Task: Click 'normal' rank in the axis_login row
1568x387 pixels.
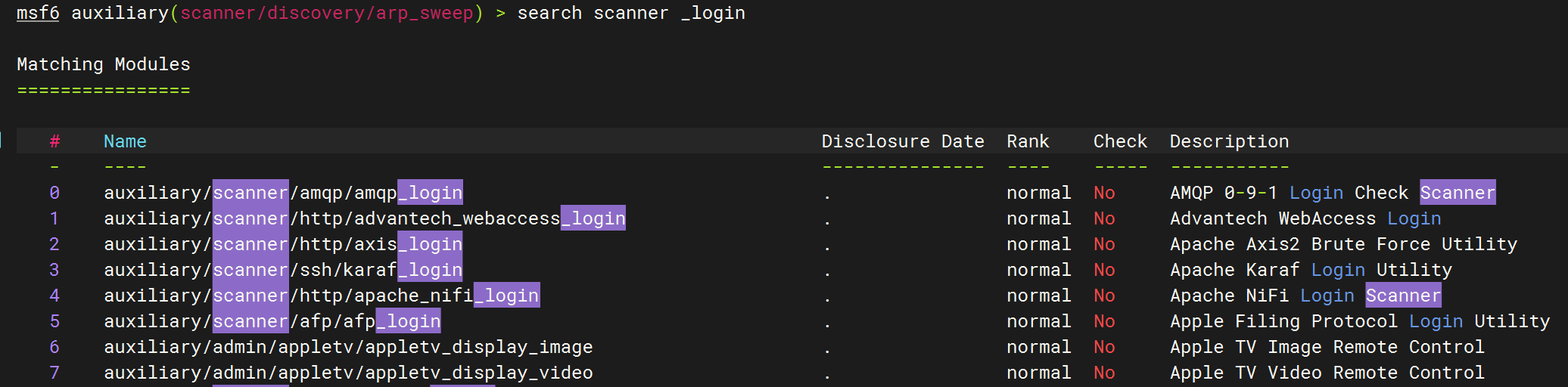Action: 1038,244
